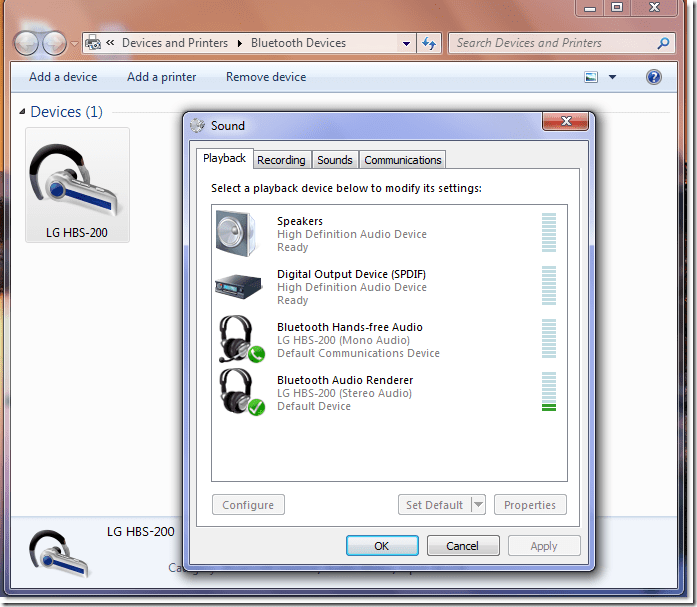Click Cancel in the Sound dialog
The width and height of the screenshot is (697, 607).
pyautogui.click(x=462, y=546)
